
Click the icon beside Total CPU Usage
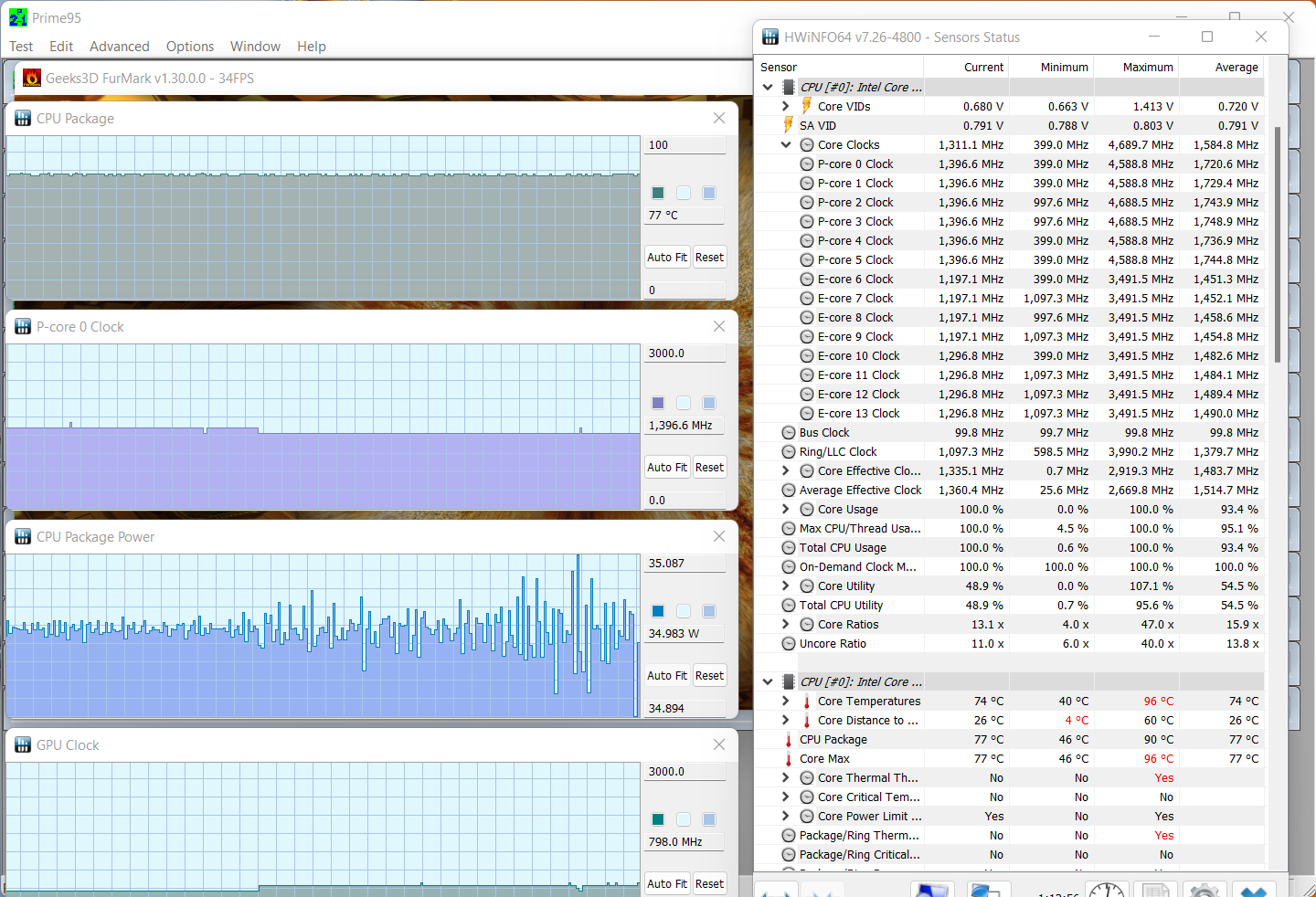click(x=789, y=548)
